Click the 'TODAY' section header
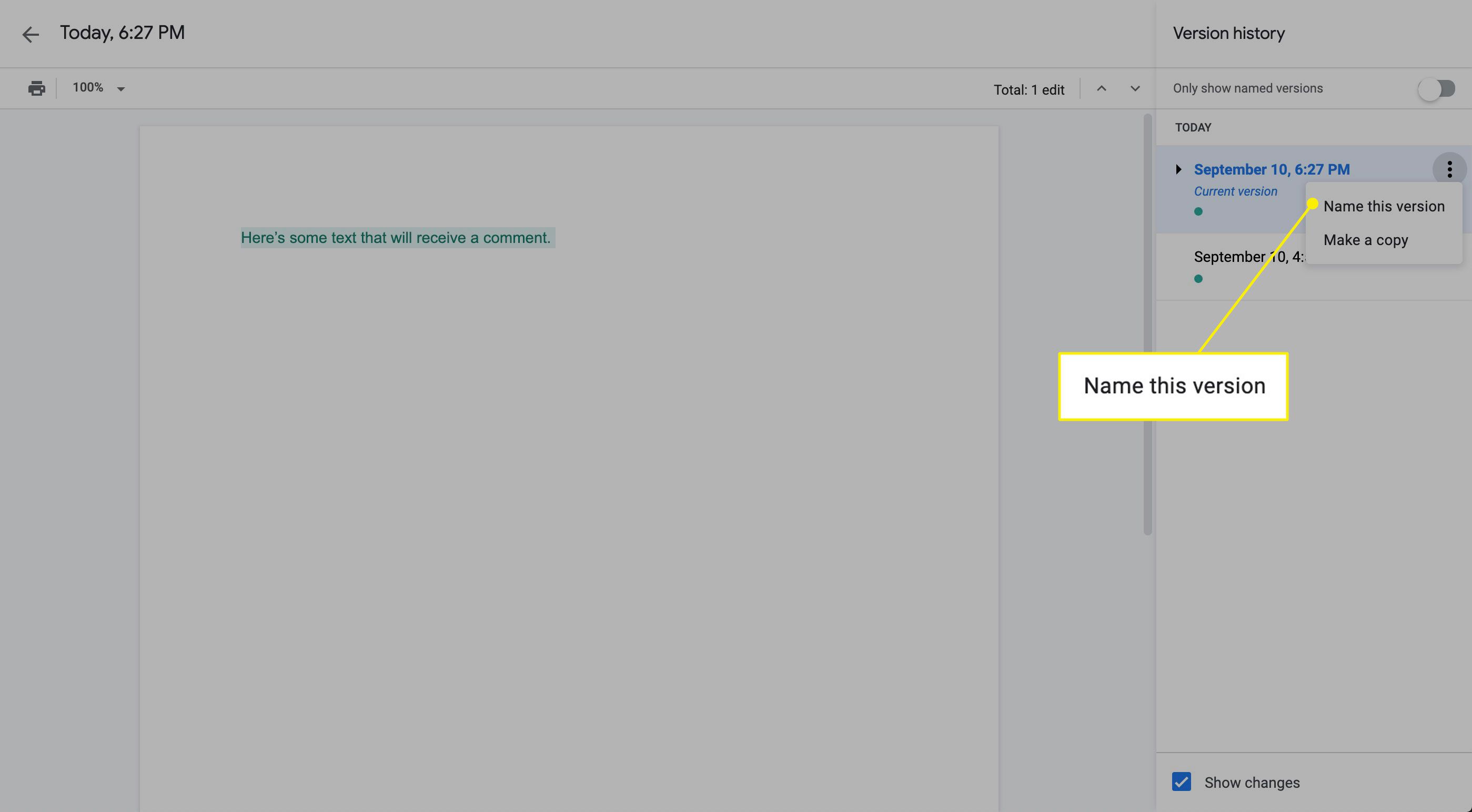1472x812 pixels. pyautogui.click(x=1193, y=127)
